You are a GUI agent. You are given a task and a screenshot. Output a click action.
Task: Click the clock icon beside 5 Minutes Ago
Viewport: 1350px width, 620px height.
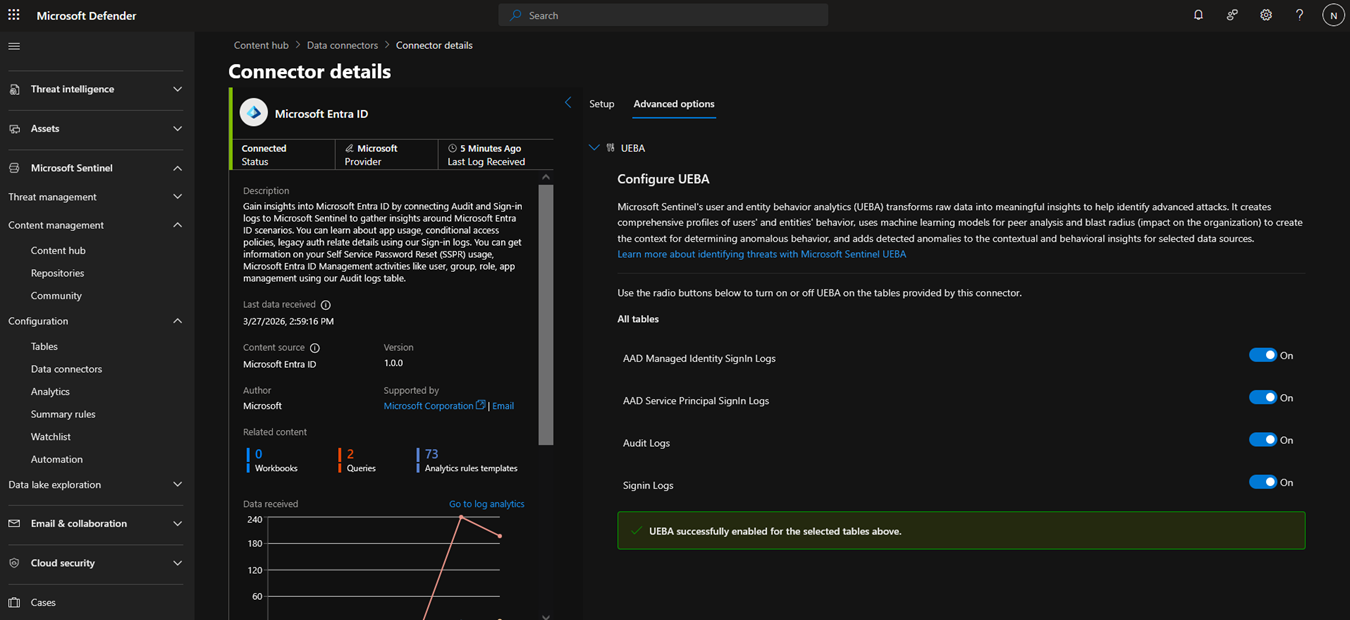coord(452,148)
